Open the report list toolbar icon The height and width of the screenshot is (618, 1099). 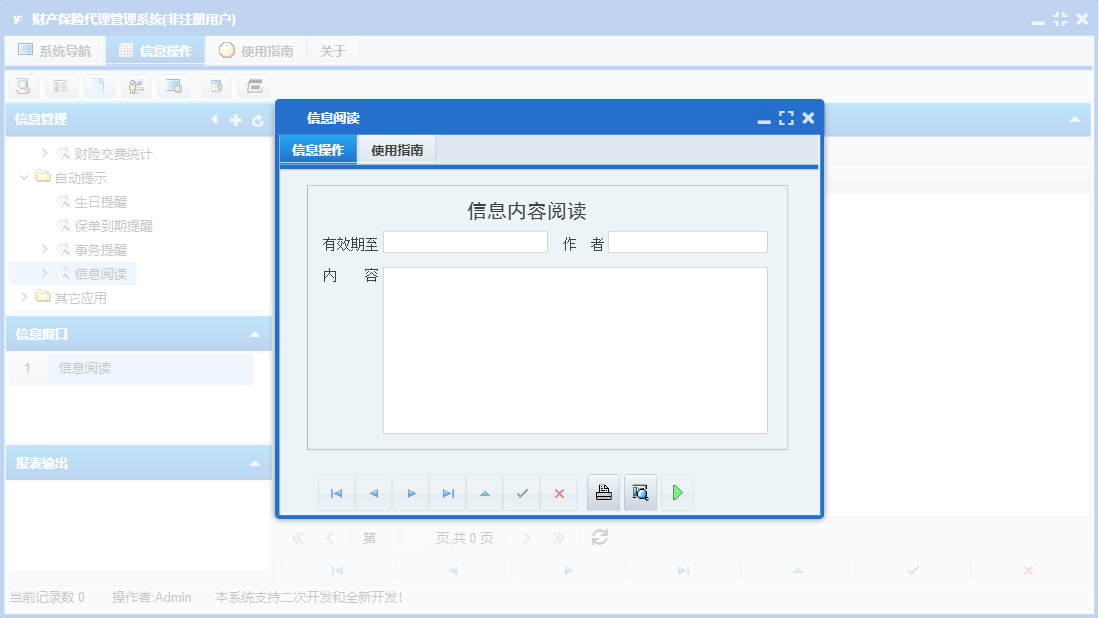pyautogui.click(x=61, y=86)
